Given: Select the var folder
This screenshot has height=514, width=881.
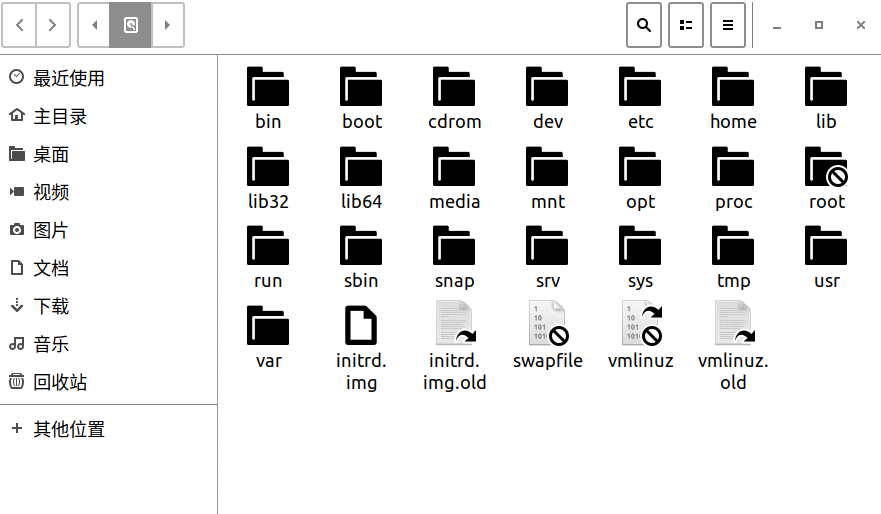Looking at the screenshot, I should [268, 337].
